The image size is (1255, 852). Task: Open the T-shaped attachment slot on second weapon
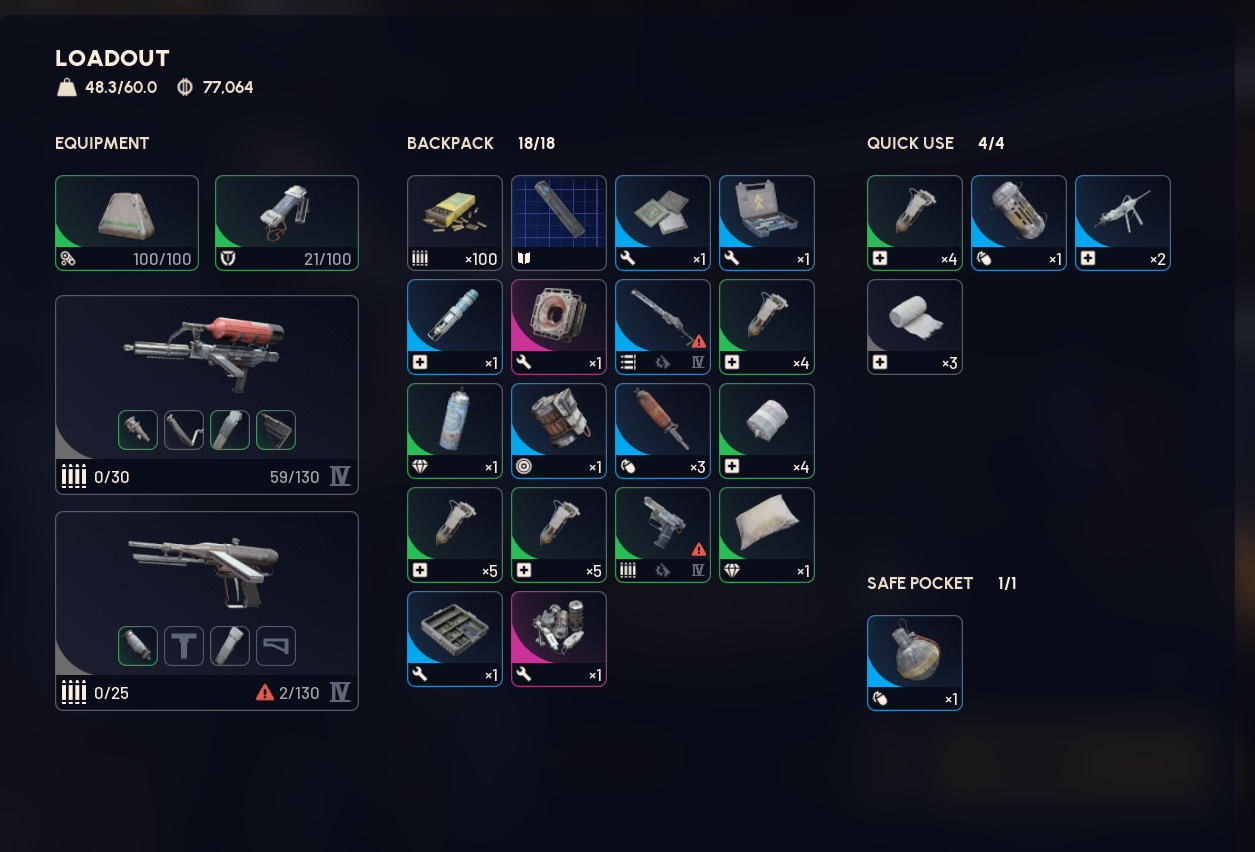coord(184,646)
